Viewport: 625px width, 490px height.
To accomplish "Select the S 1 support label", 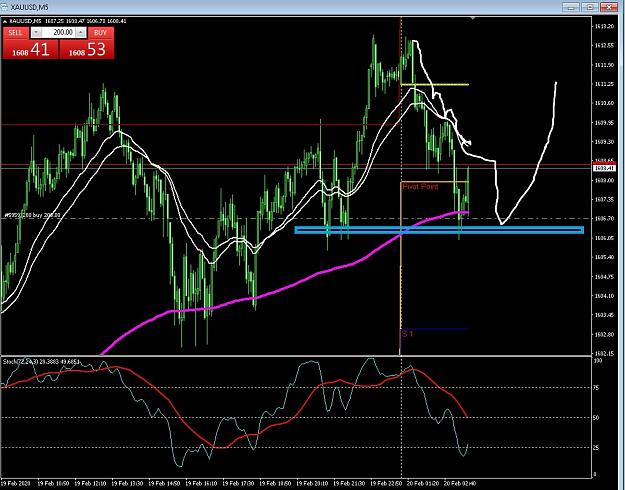I will (407, 334).
